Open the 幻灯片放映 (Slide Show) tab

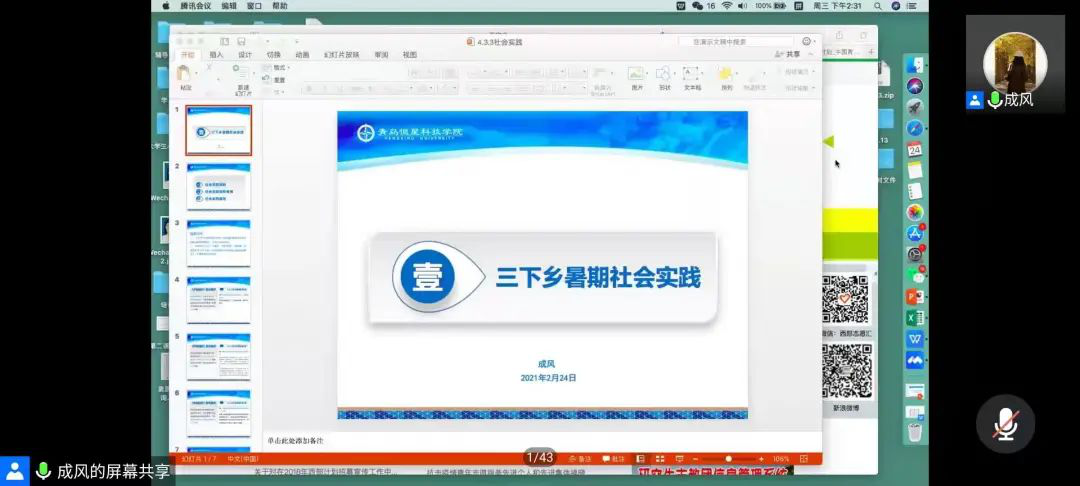point(342,55)
